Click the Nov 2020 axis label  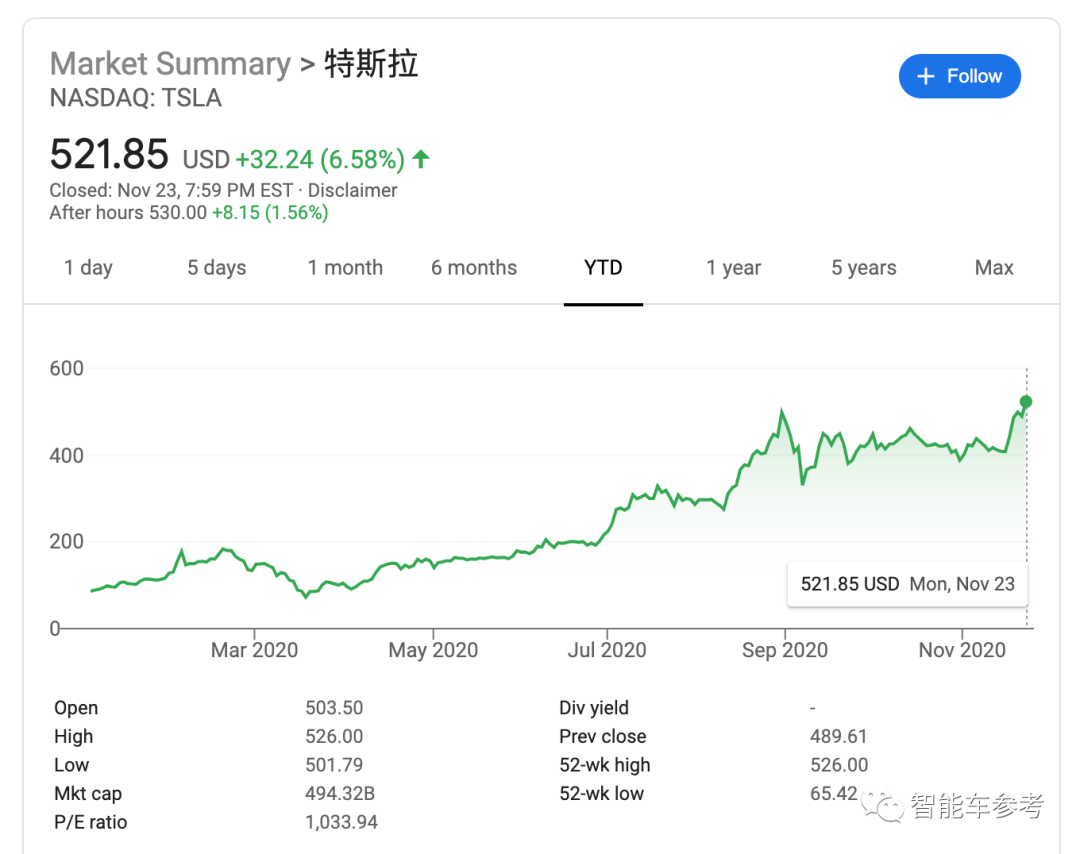pos(962,650)
